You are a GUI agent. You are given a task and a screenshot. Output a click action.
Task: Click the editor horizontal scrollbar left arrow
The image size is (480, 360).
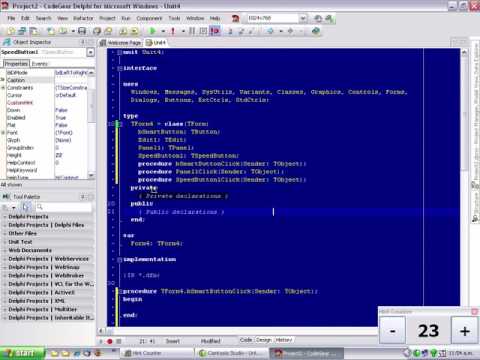[x=101, y=331]
